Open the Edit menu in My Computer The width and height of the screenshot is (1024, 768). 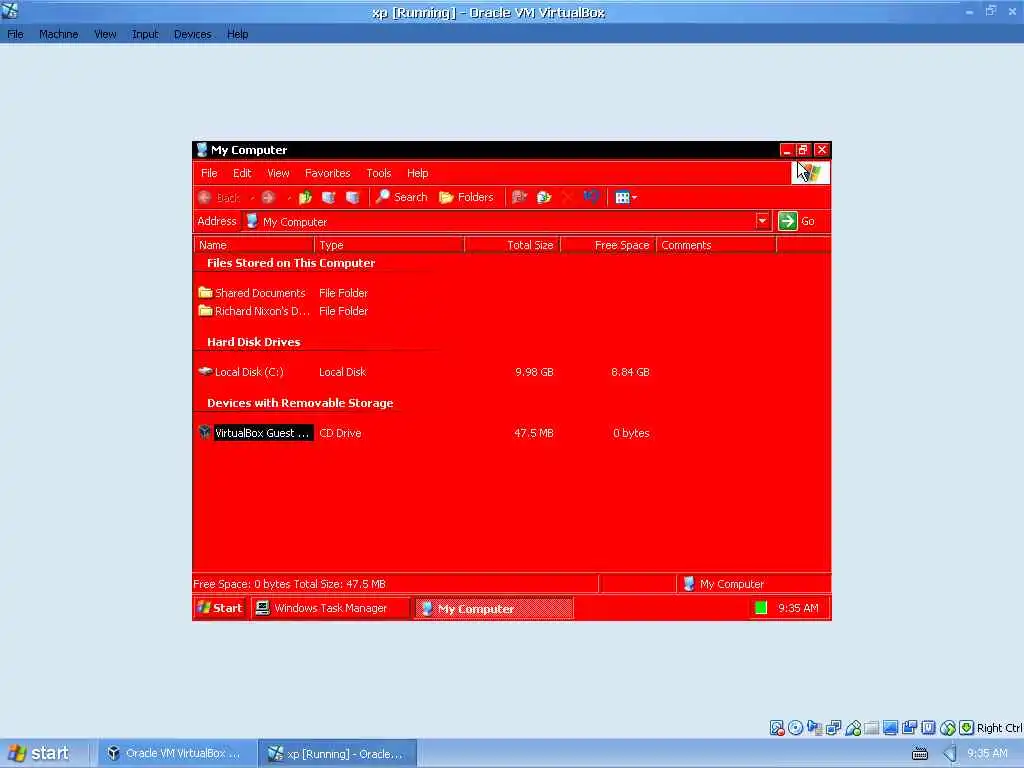pyautogui.click(x=242, y=173)
